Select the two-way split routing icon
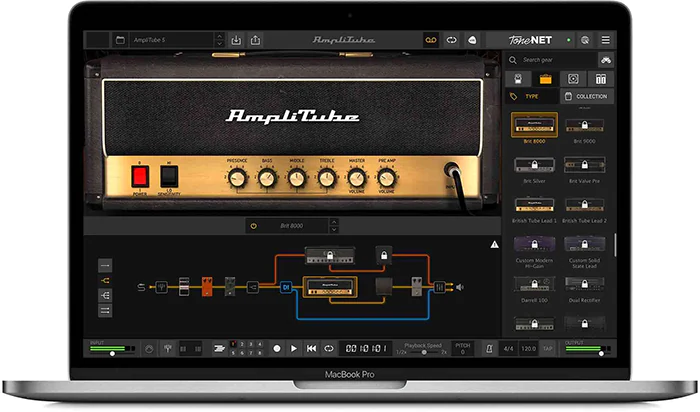700x412 pixels. [x=105, y=281]
